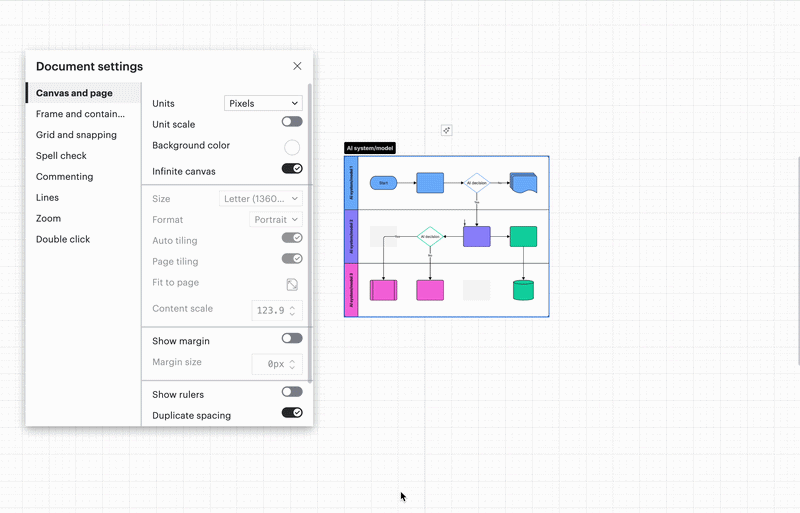The image size is (800, 513).
Task: Select the pink predefined process shape
Action: (383, 290)
